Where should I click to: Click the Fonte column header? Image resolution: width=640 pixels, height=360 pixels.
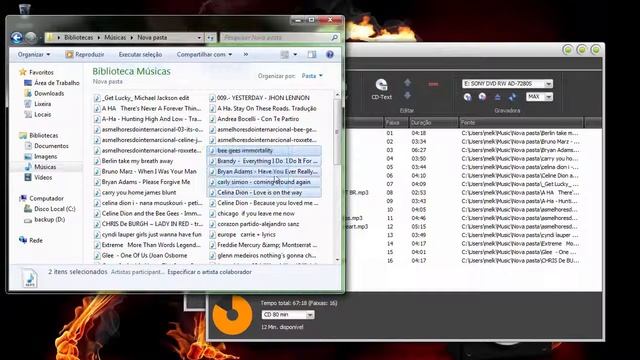click(x=521, y=122)
